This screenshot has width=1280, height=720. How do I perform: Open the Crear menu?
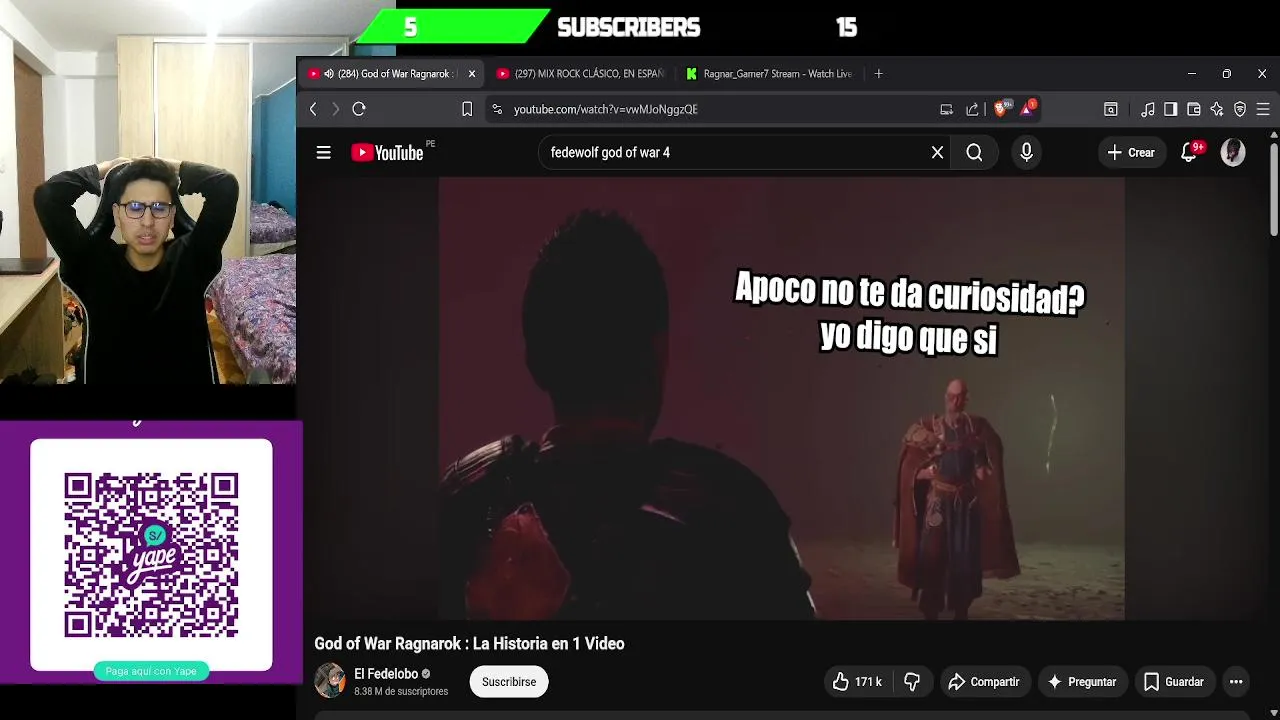click(x=1130, y=153)
